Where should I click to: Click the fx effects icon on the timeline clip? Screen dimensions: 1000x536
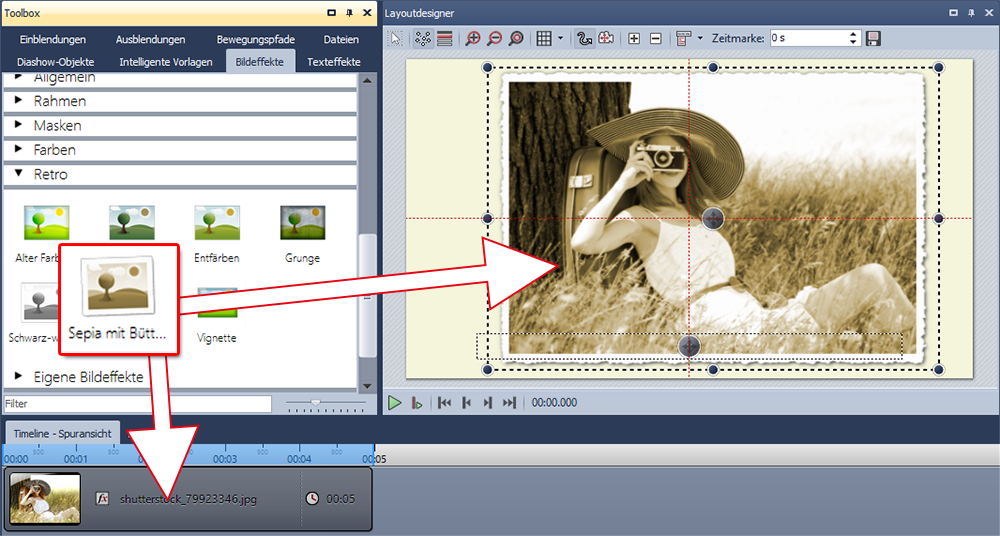[102, 498]
